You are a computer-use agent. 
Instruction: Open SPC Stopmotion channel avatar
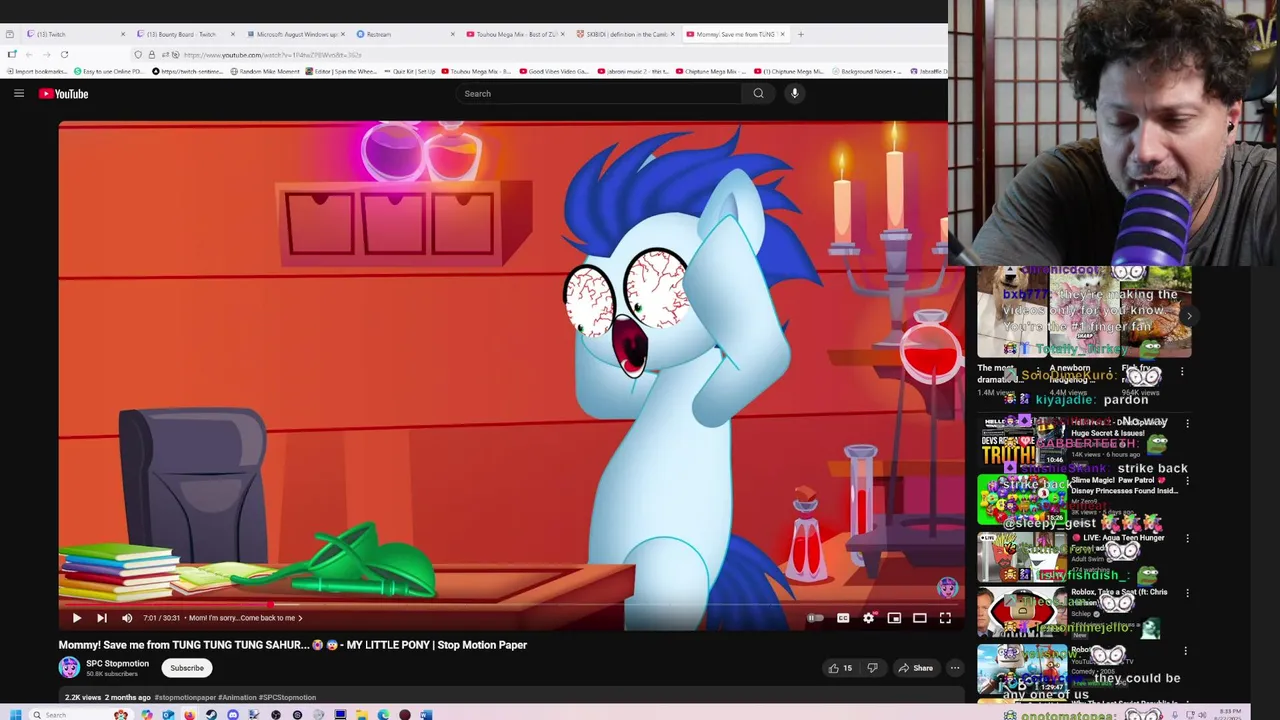coord(69,668)
